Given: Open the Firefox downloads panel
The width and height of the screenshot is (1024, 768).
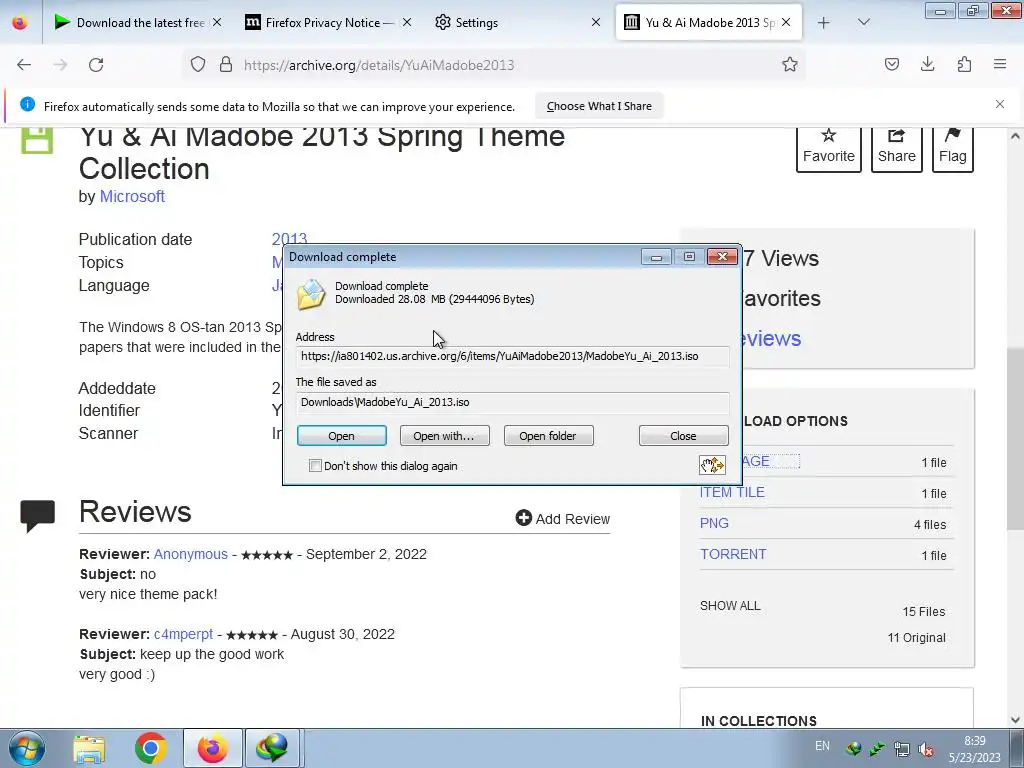Looking at the screenshot, I should (x=927, y=65).
